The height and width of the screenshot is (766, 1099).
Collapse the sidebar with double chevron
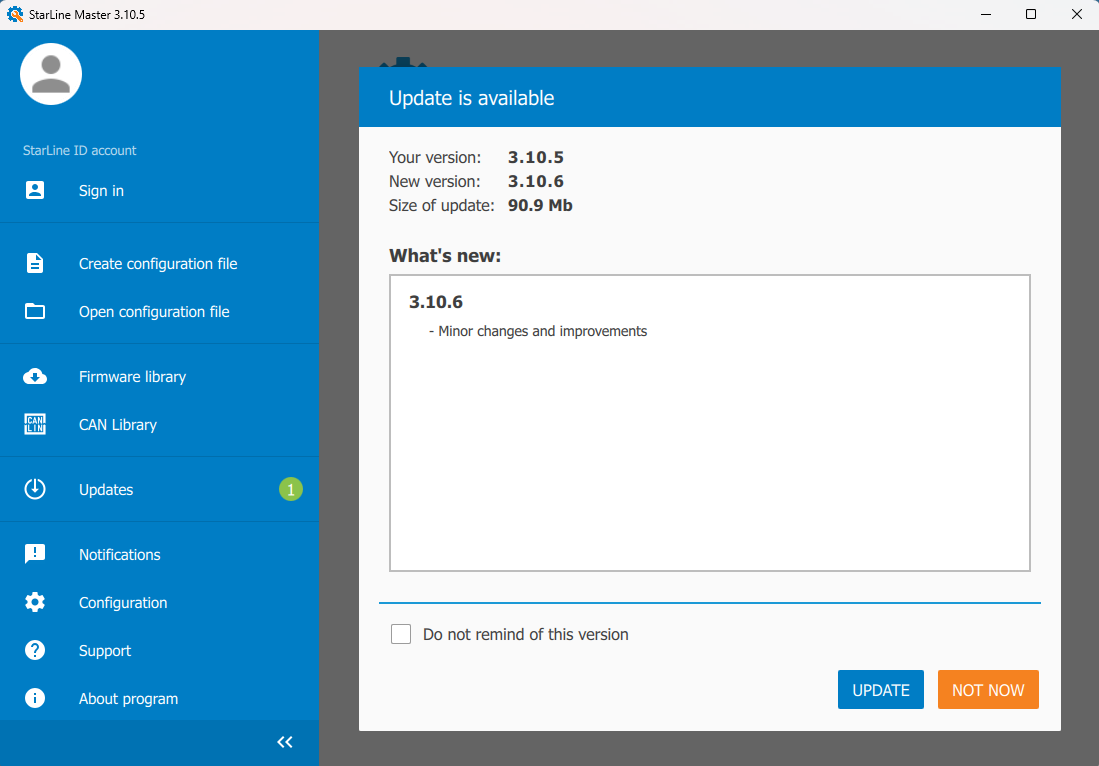[285, 742]
